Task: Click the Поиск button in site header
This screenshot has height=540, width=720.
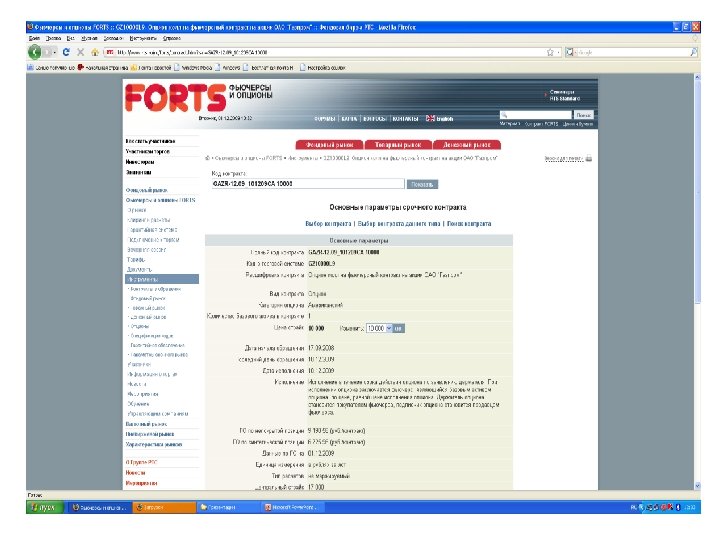Action: click(583, 115)
